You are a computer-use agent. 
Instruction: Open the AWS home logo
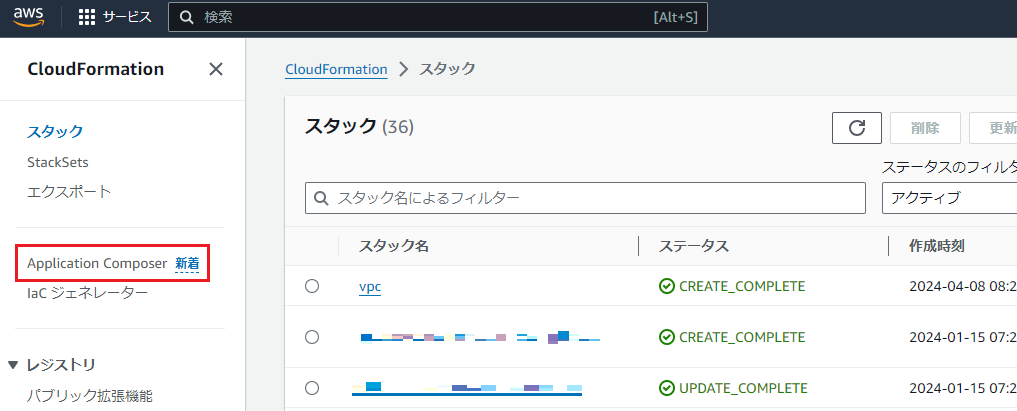click(x=28, y=17)
